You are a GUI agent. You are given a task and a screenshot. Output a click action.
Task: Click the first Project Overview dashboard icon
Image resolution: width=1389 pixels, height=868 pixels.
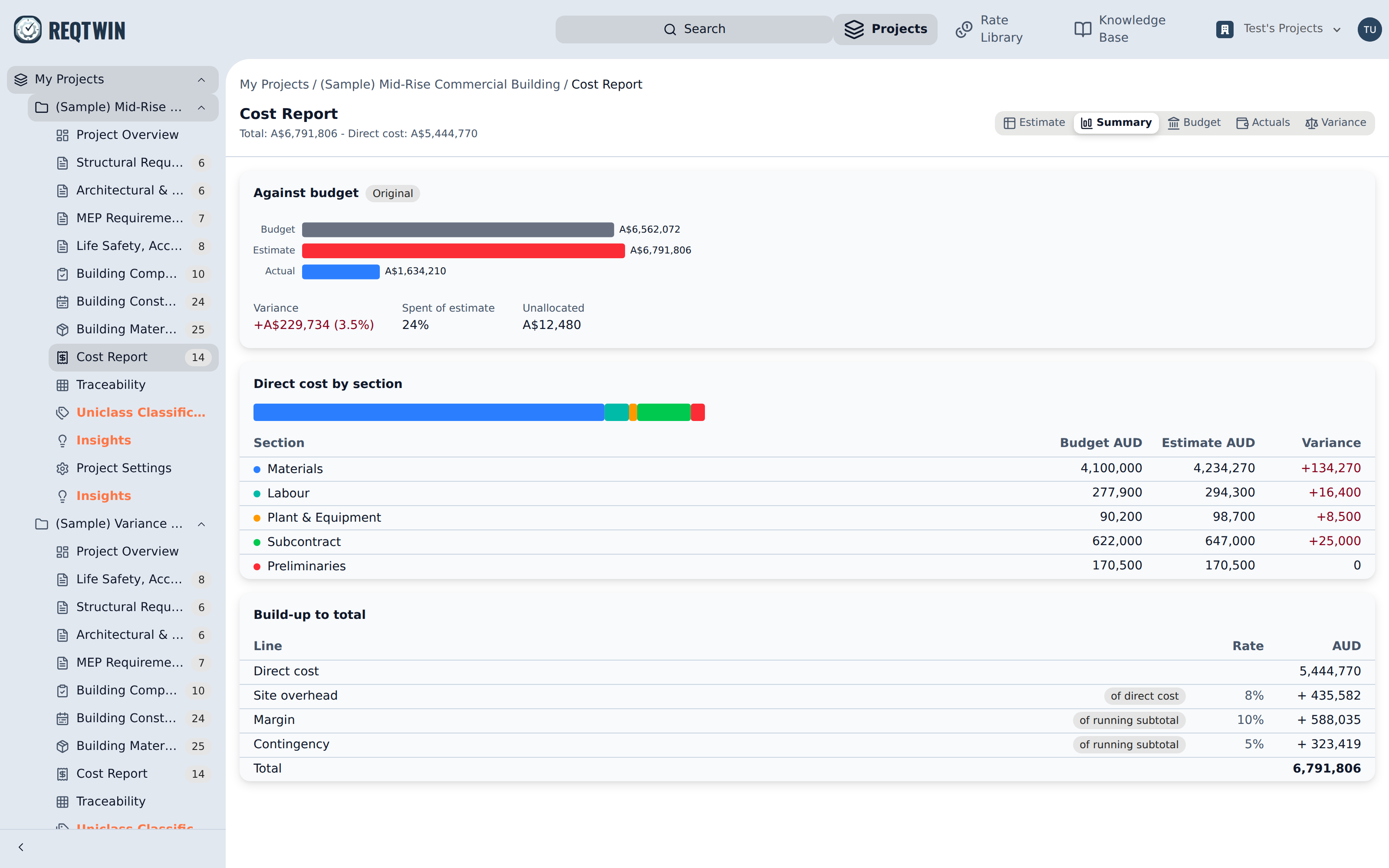point(63,135)
